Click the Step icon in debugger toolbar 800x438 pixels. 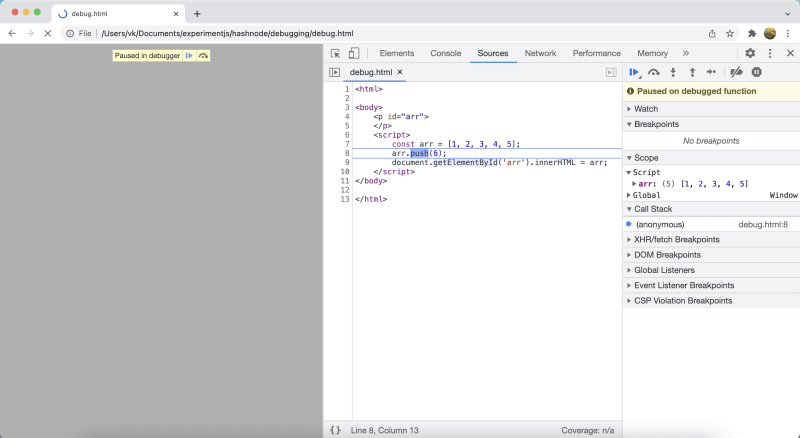pyautogui.click(x=711, y=72)
